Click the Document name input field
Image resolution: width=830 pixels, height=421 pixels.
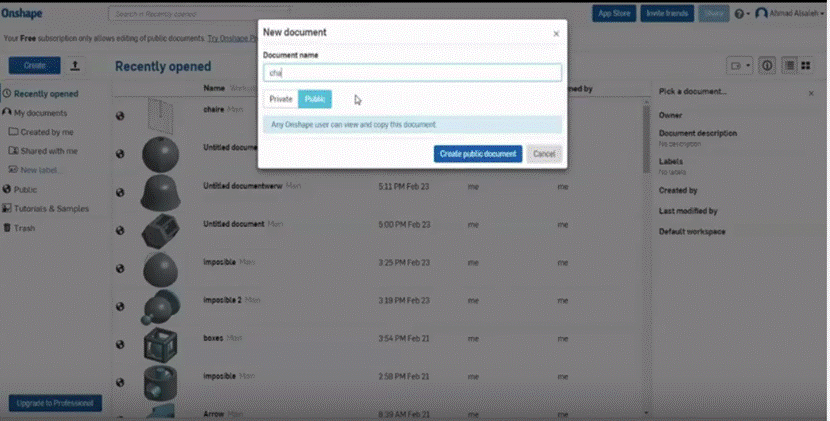pos(412,73)
